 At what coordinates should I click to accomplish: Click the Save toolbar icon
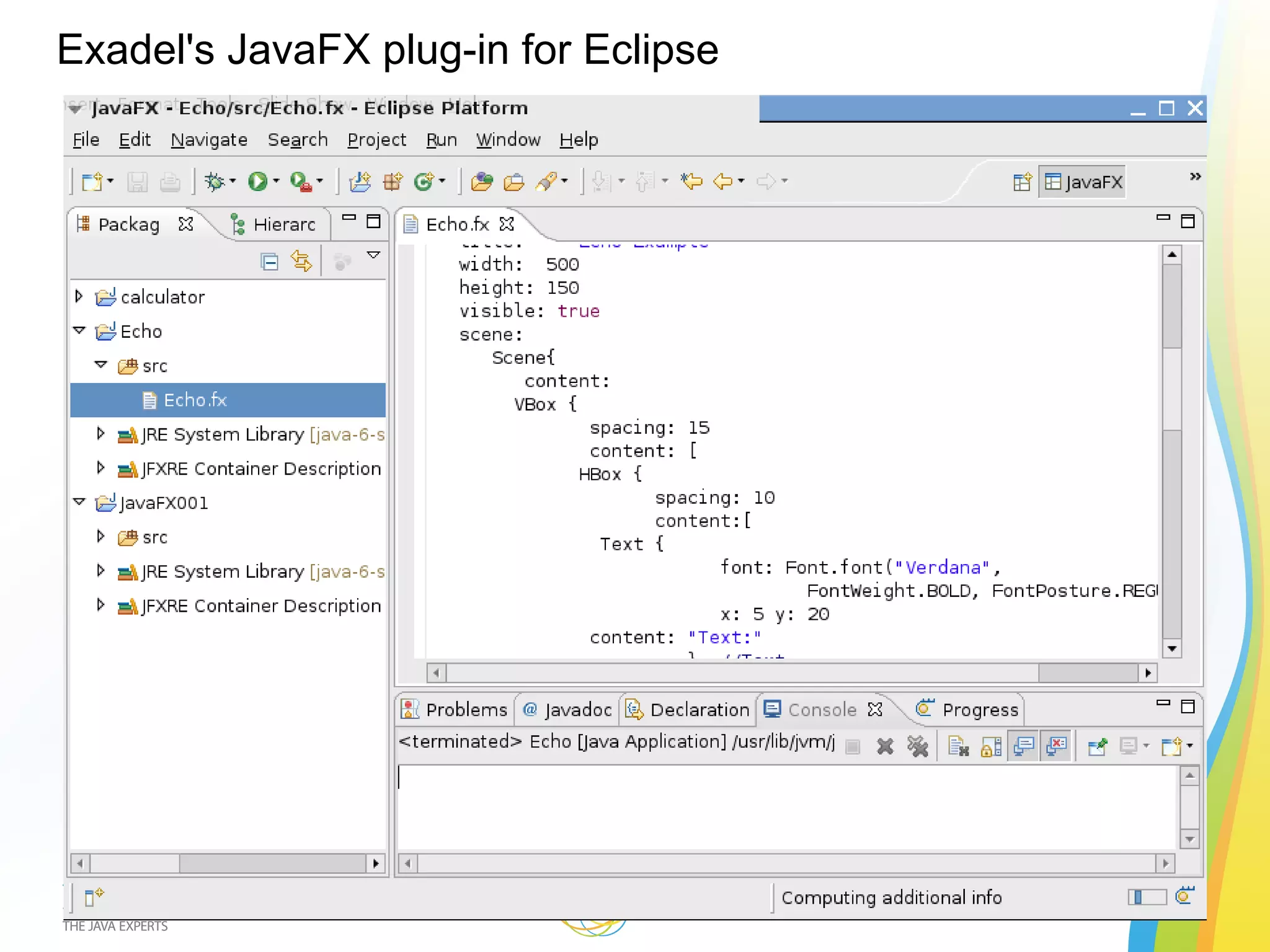(x=137, y=182)
